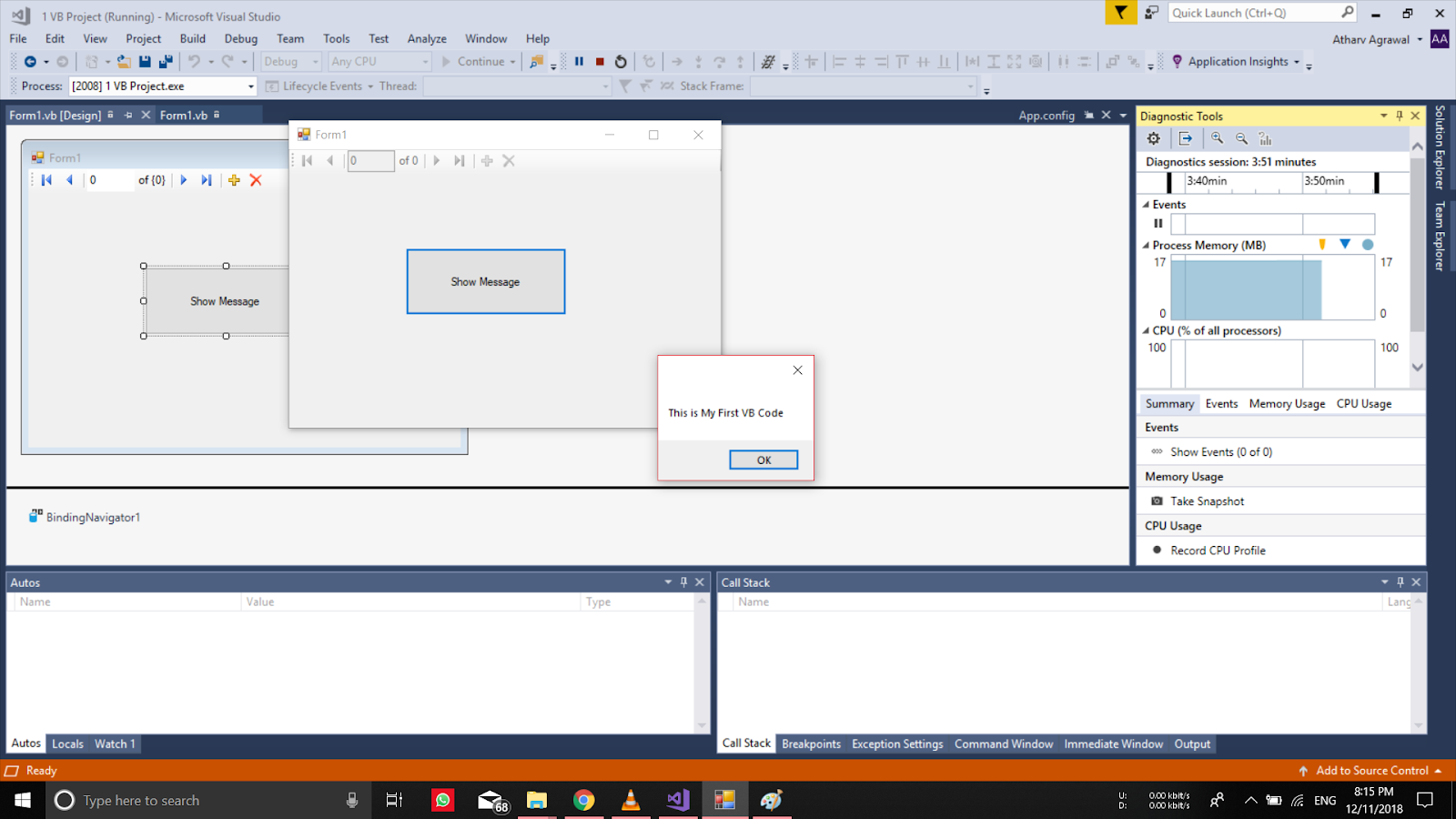
Task: Click the red Delete icon in designer navigator
Action: (256, 180)
